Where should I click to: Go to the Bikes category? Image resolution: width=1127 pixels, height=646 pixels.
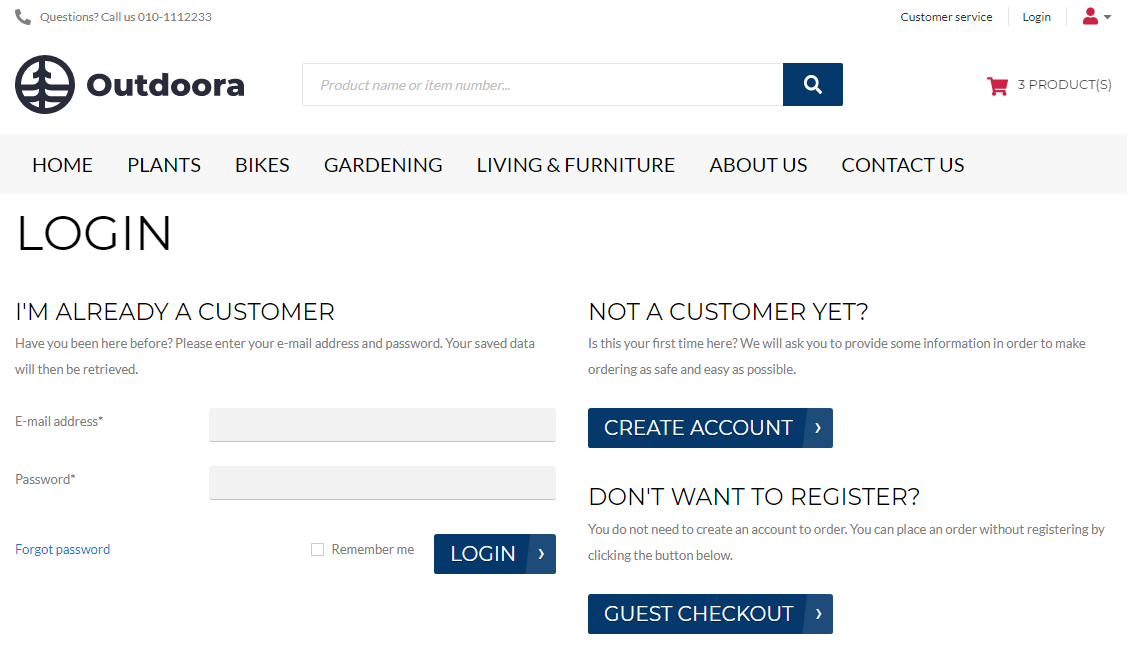(262, 165)
